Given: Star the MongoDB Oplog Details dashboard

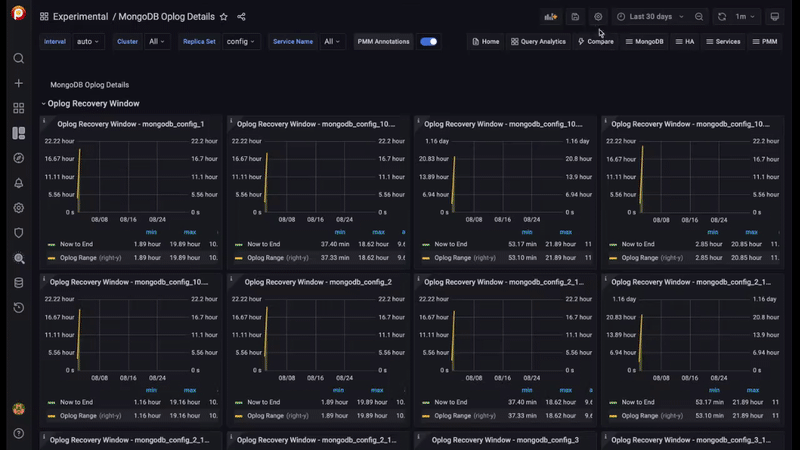Looking at the screenshot, I should pyautogui.click(x=224, y=17).
